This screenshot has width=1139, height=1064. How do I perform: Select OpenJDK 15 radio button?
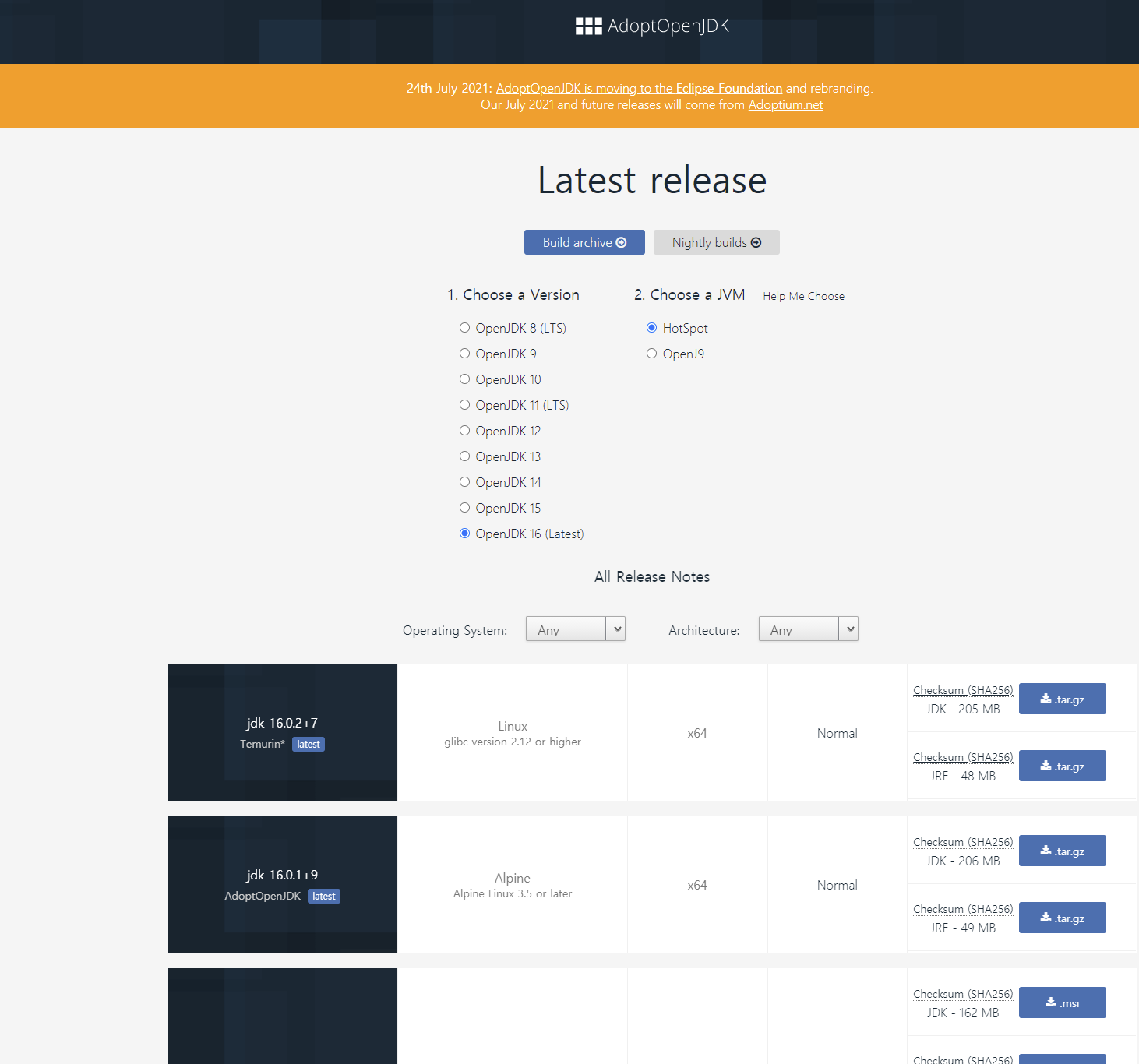(464, 508)
